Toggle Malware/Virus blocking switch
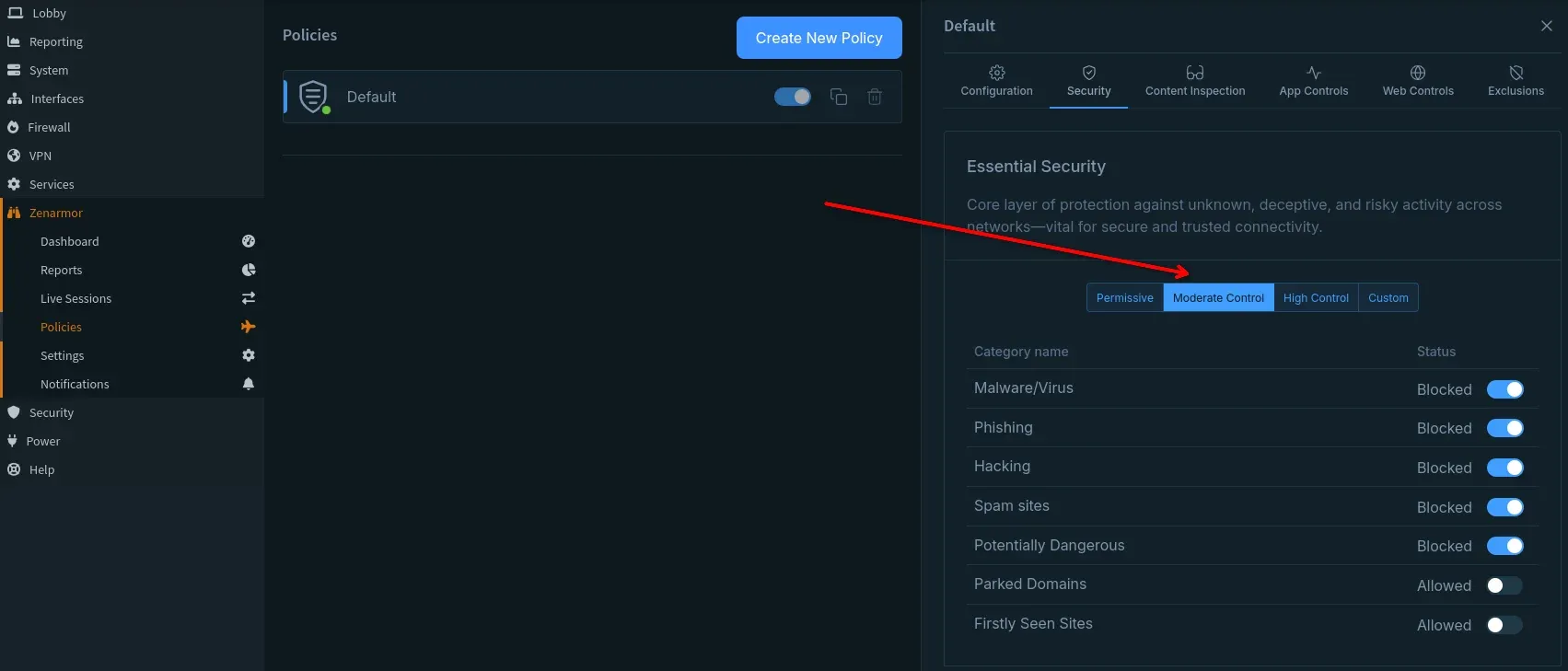Image resolution: width=1568 pixels, height=671 pixels. click(1505, 389)
